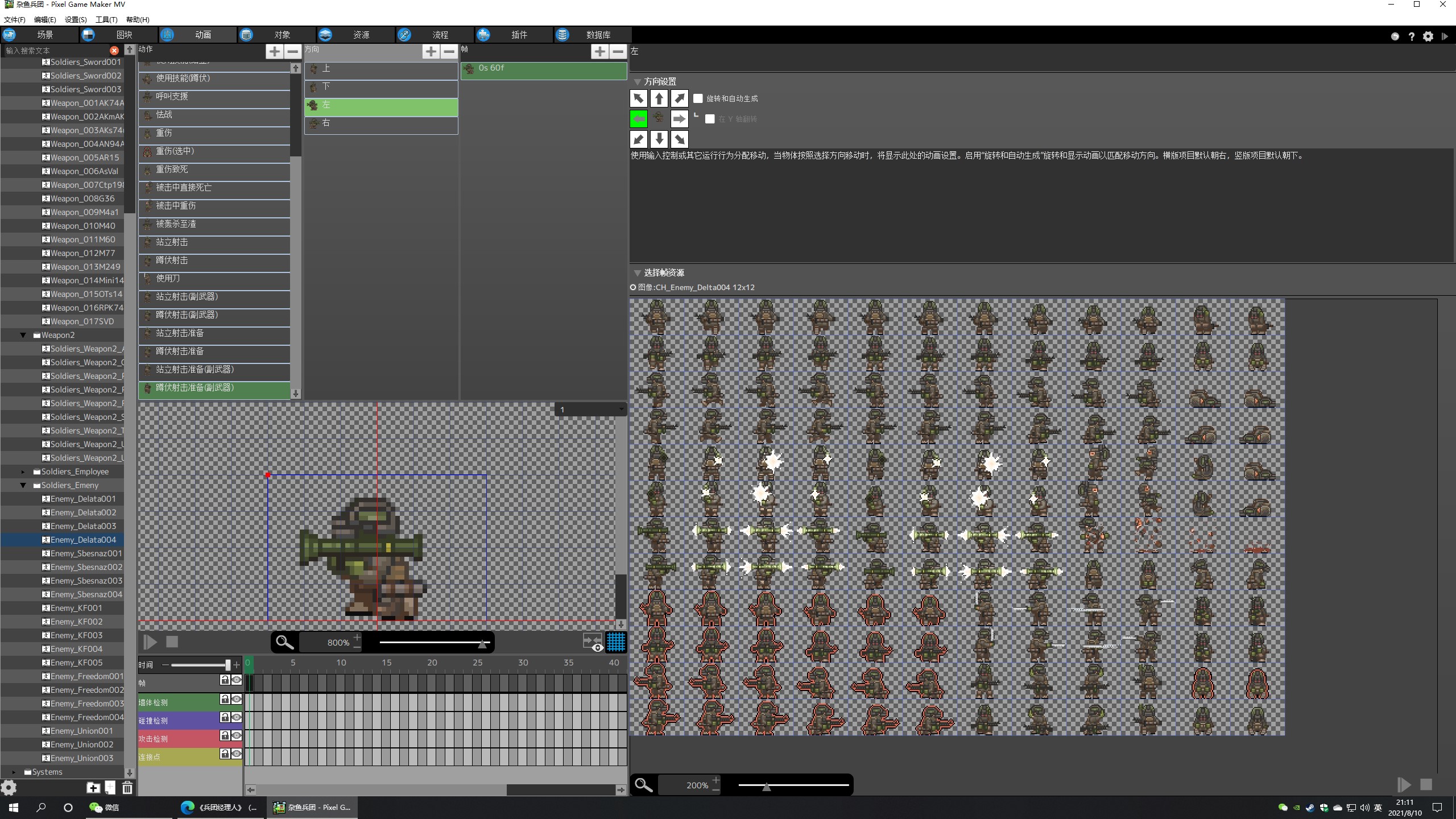
Task: Toggle visibility eye of 墙体检测 track
Action: point(237,700)
